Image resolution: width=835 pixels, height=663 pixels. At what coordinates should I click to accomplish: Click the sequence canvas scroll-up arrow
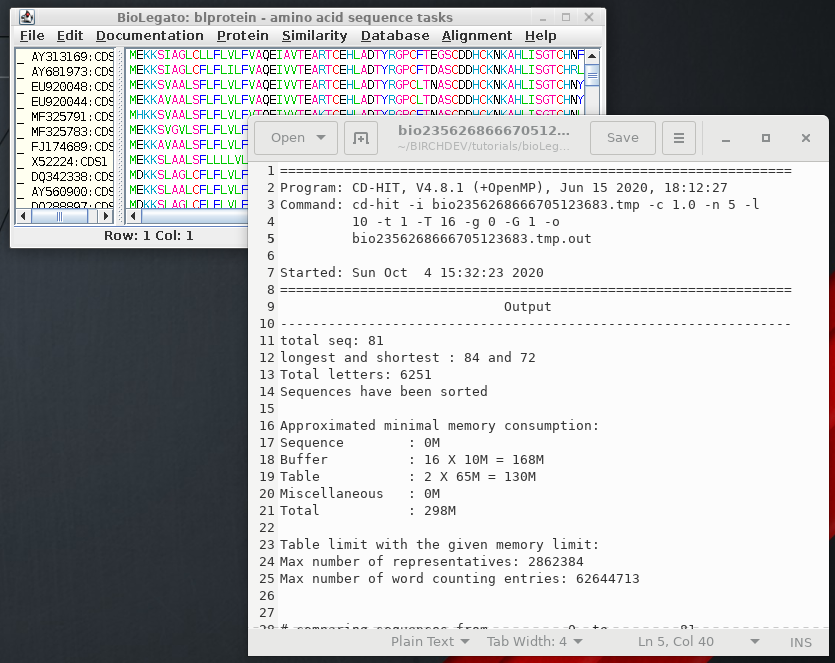point(593,54)
